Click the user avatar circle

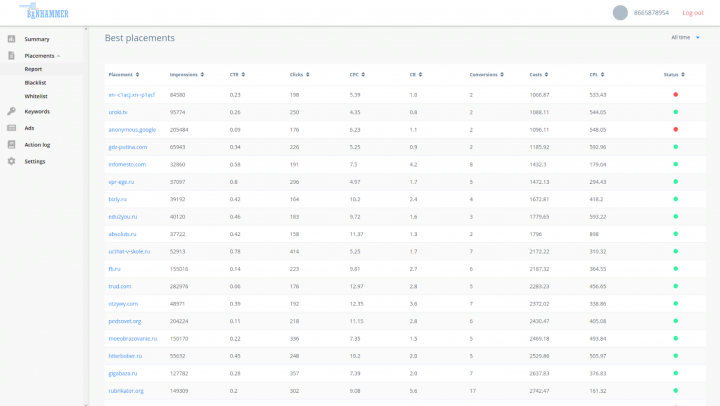click(620, 13)
